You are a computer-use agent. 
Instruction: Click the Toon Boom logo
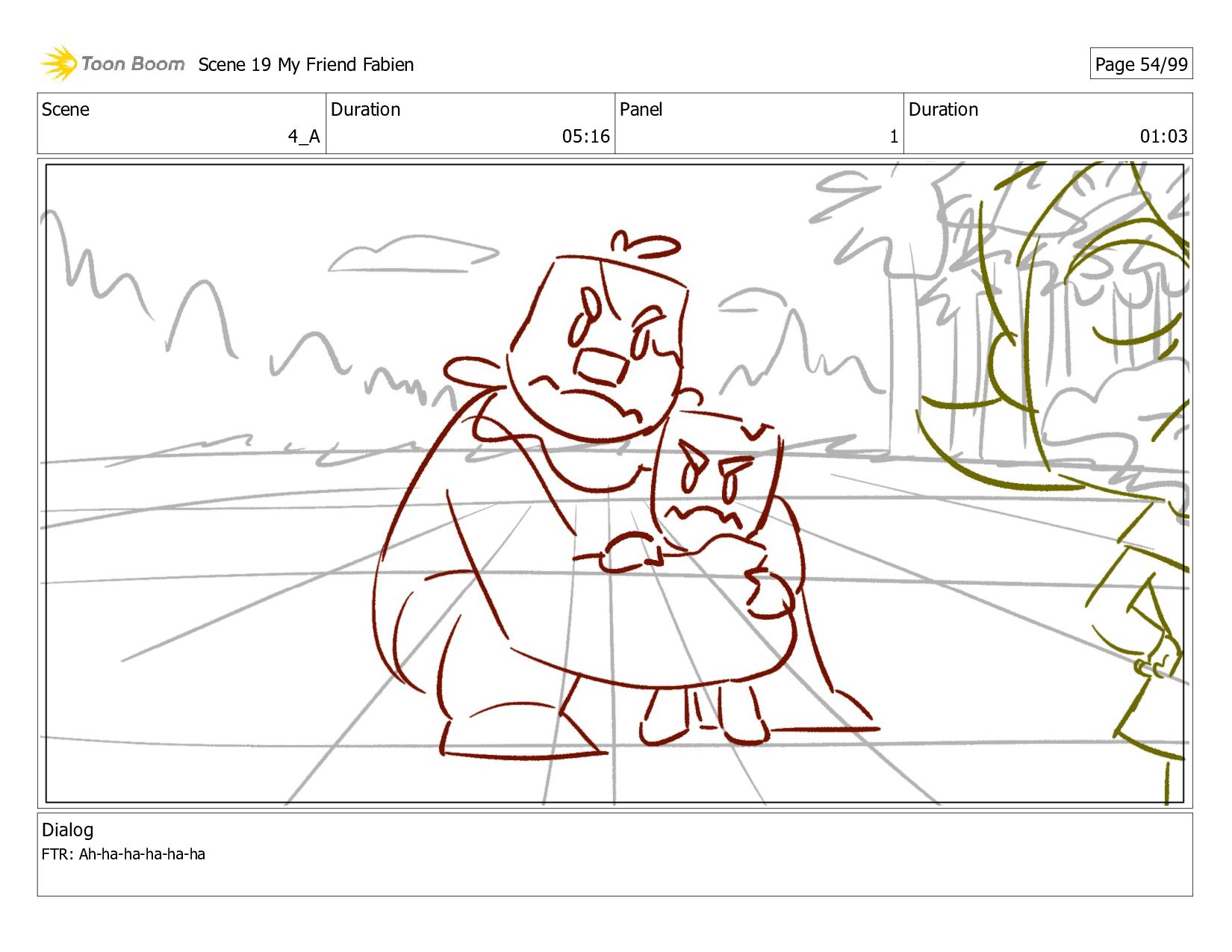[x=112, y=63]
